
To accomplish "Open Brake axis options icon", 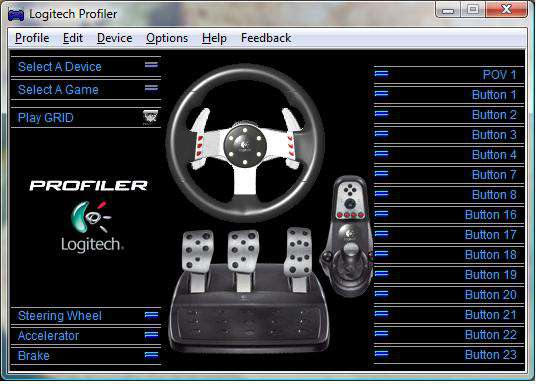I will [x=151, y=355].
